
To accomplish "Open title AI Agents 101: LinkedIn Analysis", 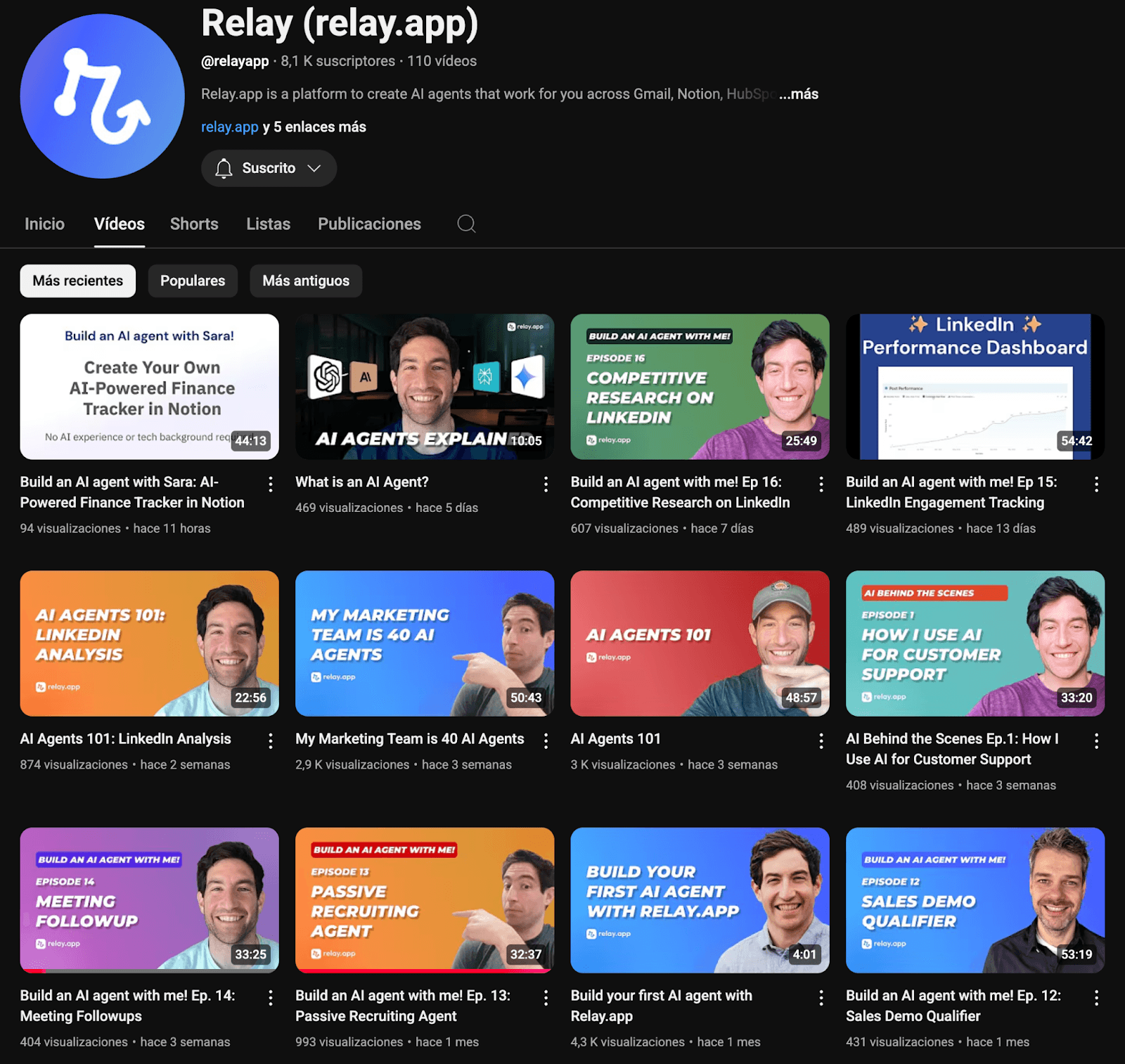I will click(126, 739).
